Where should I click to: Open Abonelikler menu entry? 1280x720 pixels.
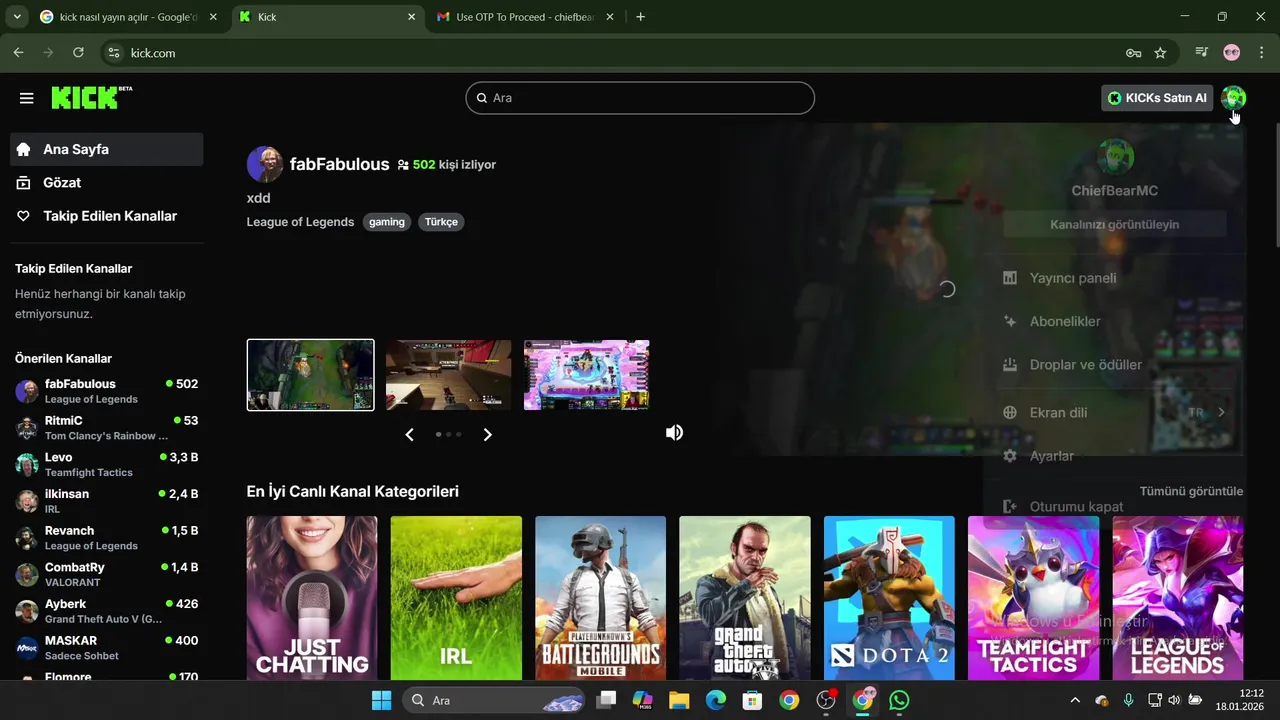tap(1114, 321)
